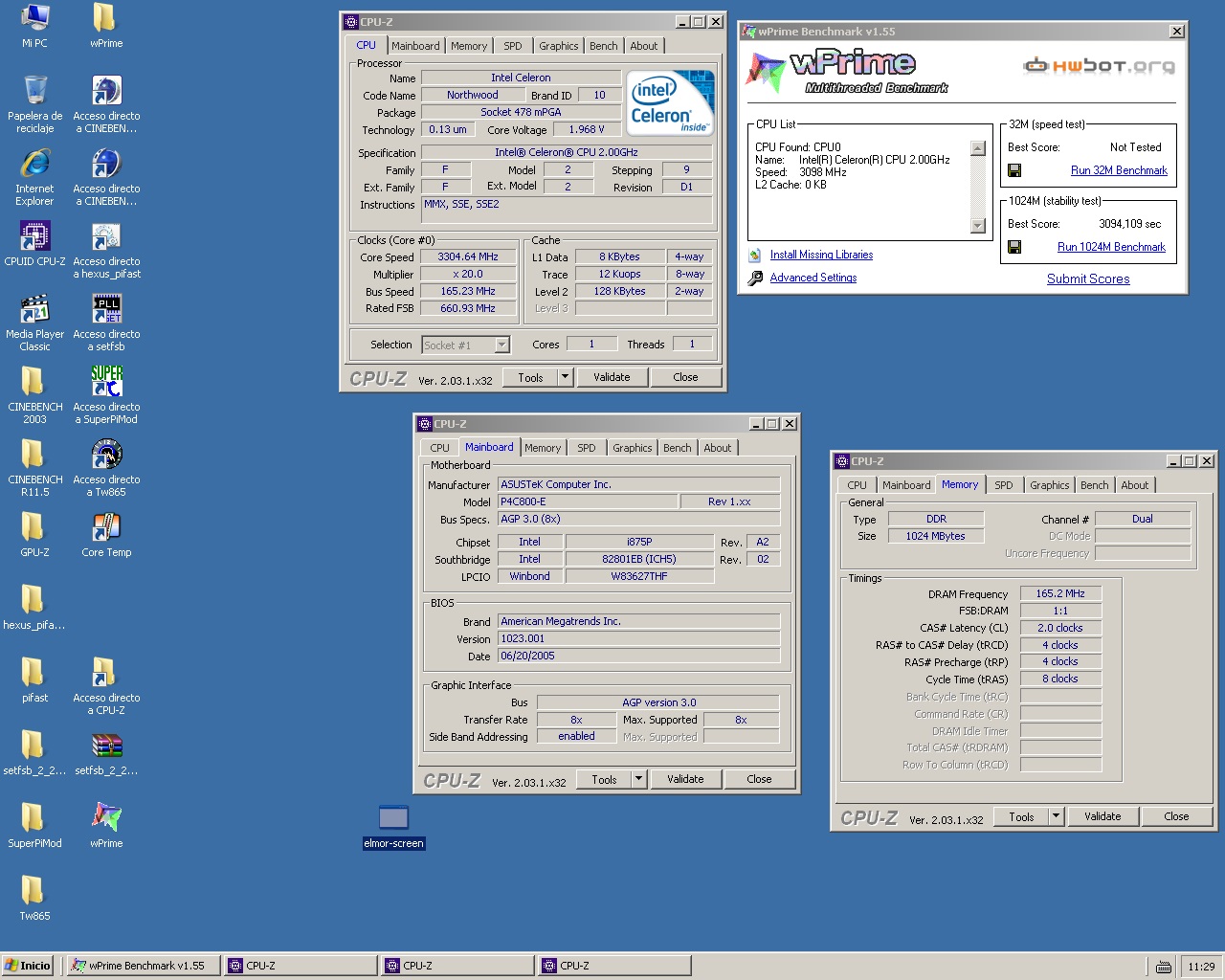Open Tw865 folder icon
Viewport: 1225px width, 980px height.
pos(34,898)
